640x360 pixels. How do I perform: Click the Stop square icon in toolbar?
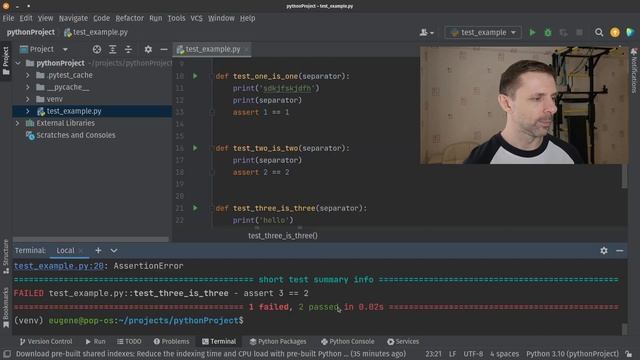pyautogui.click(x=579, y=32)
